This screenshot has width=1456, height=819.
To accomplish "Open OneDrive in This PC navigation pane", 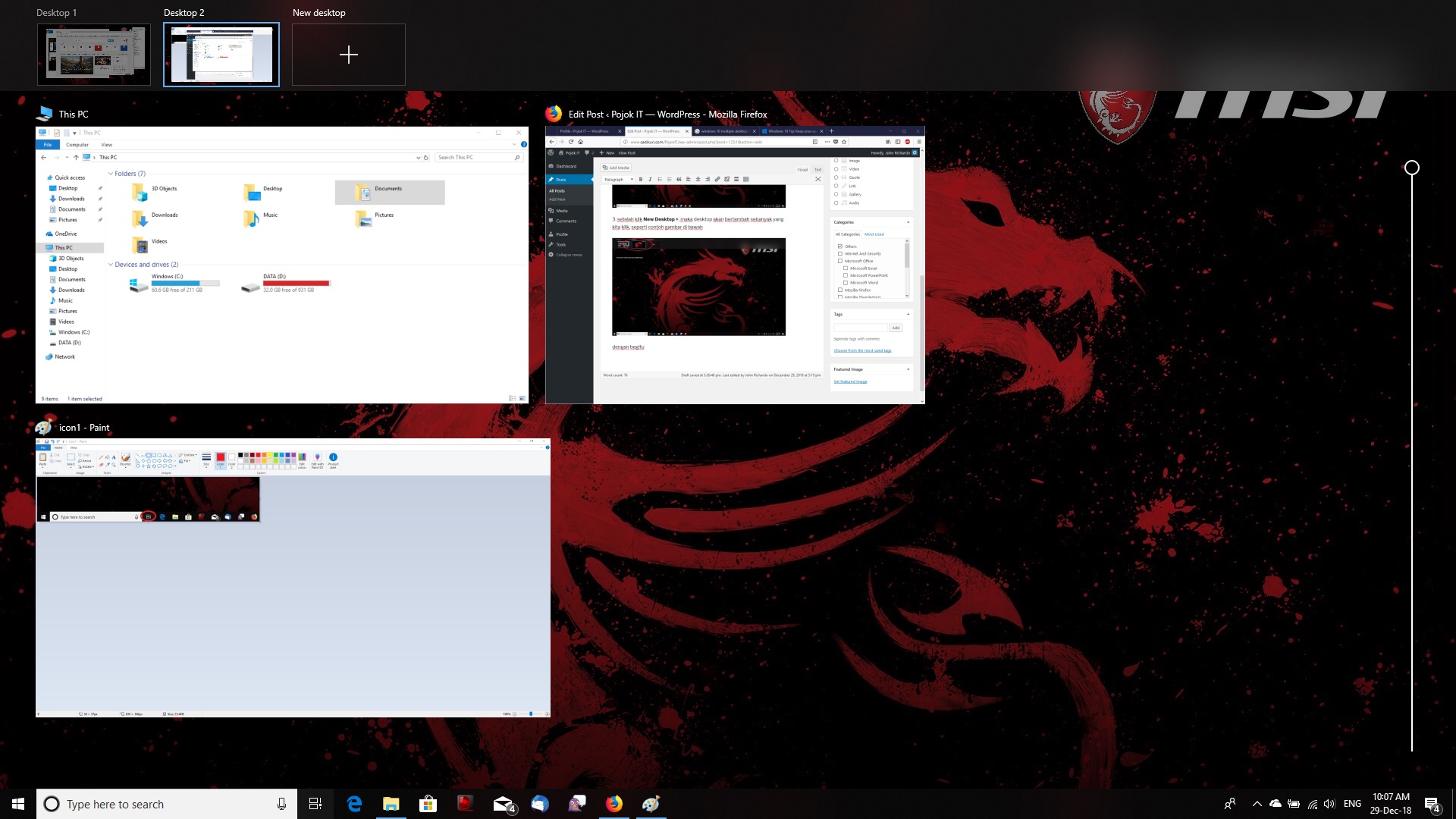I will (61, 234).
